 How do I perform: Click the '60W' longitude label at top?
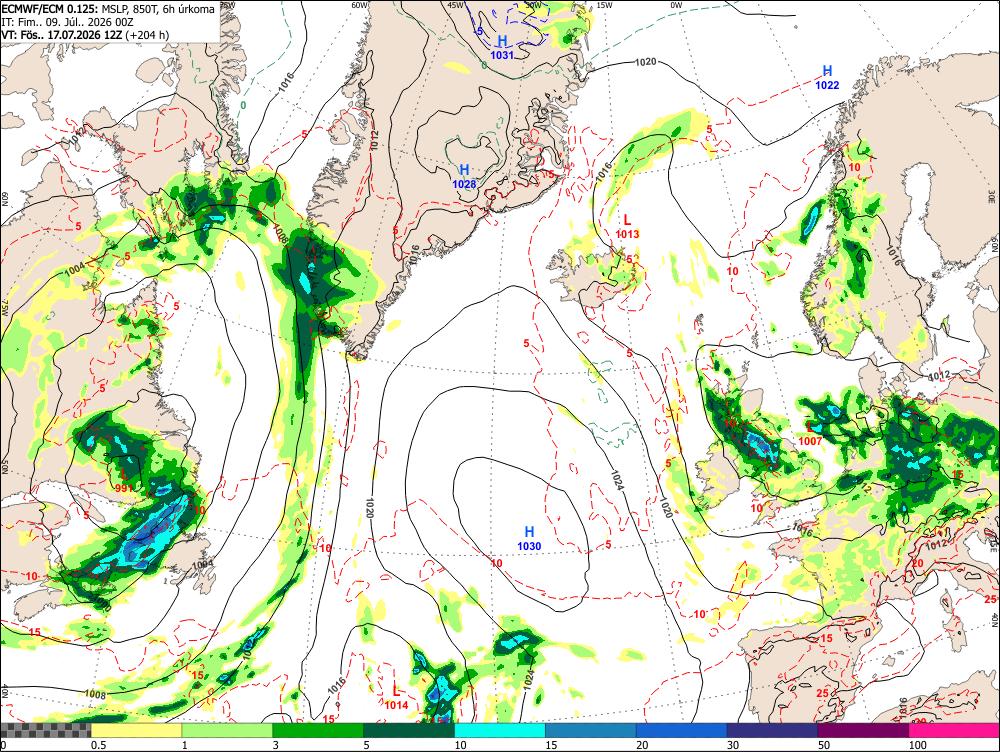coord(360,5)
